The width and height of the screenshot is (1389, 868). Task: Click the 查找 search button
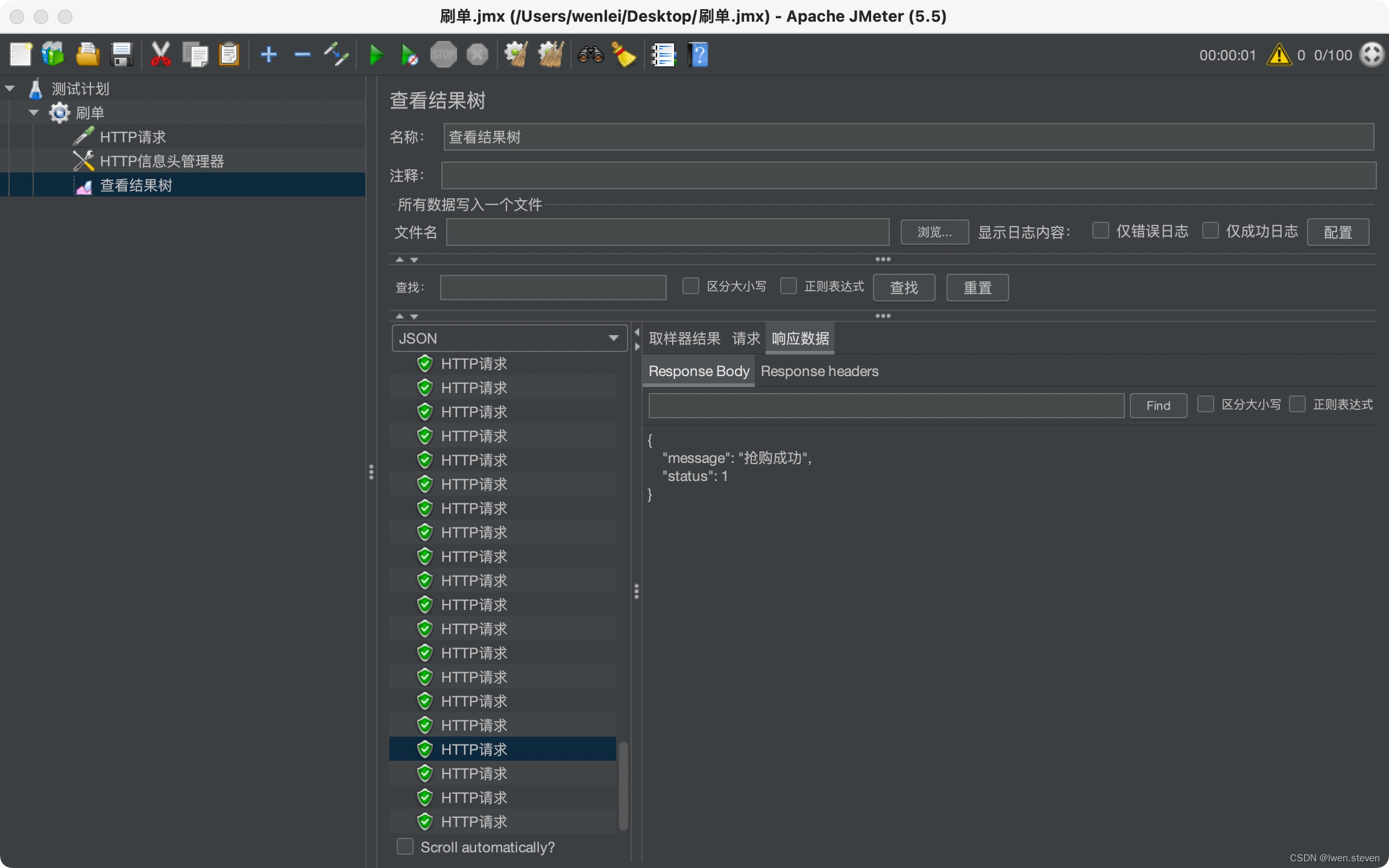click(904, 288)
